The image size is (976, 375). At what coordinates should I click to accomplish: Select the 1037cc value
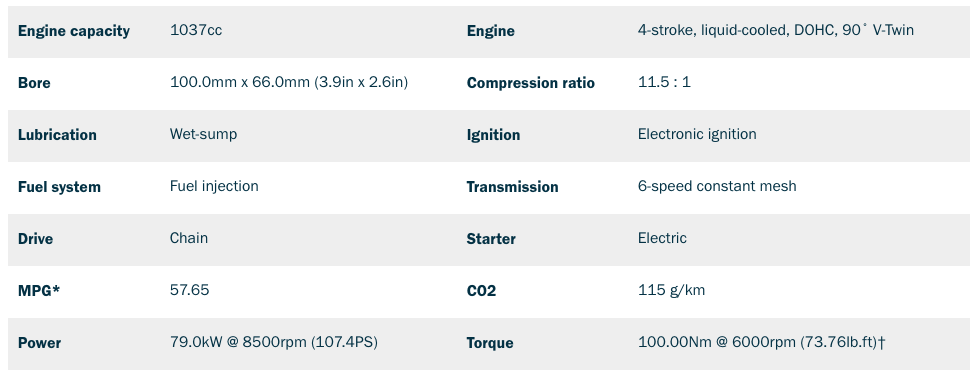coord(195,30)
